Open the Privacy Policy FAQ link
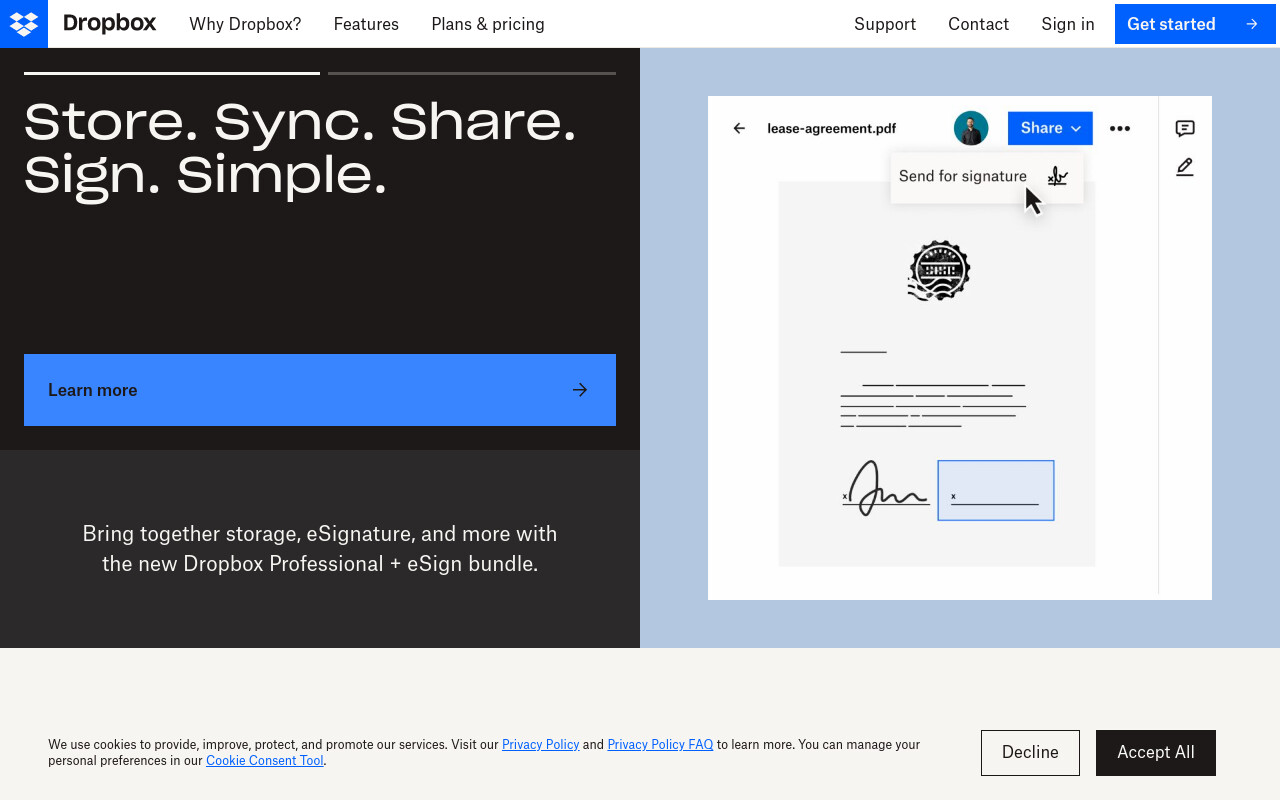 660,744
